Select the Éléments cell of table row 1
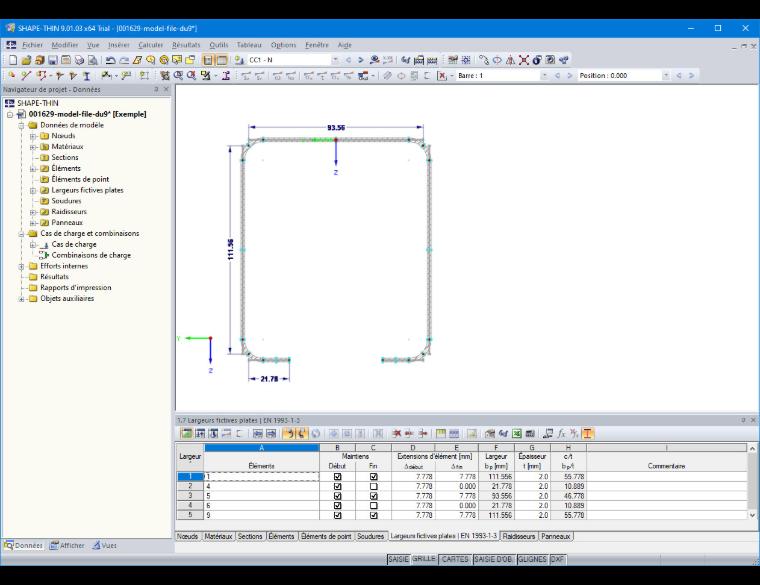The height and width of the screenshot is (585, 760). pos(262,477)
